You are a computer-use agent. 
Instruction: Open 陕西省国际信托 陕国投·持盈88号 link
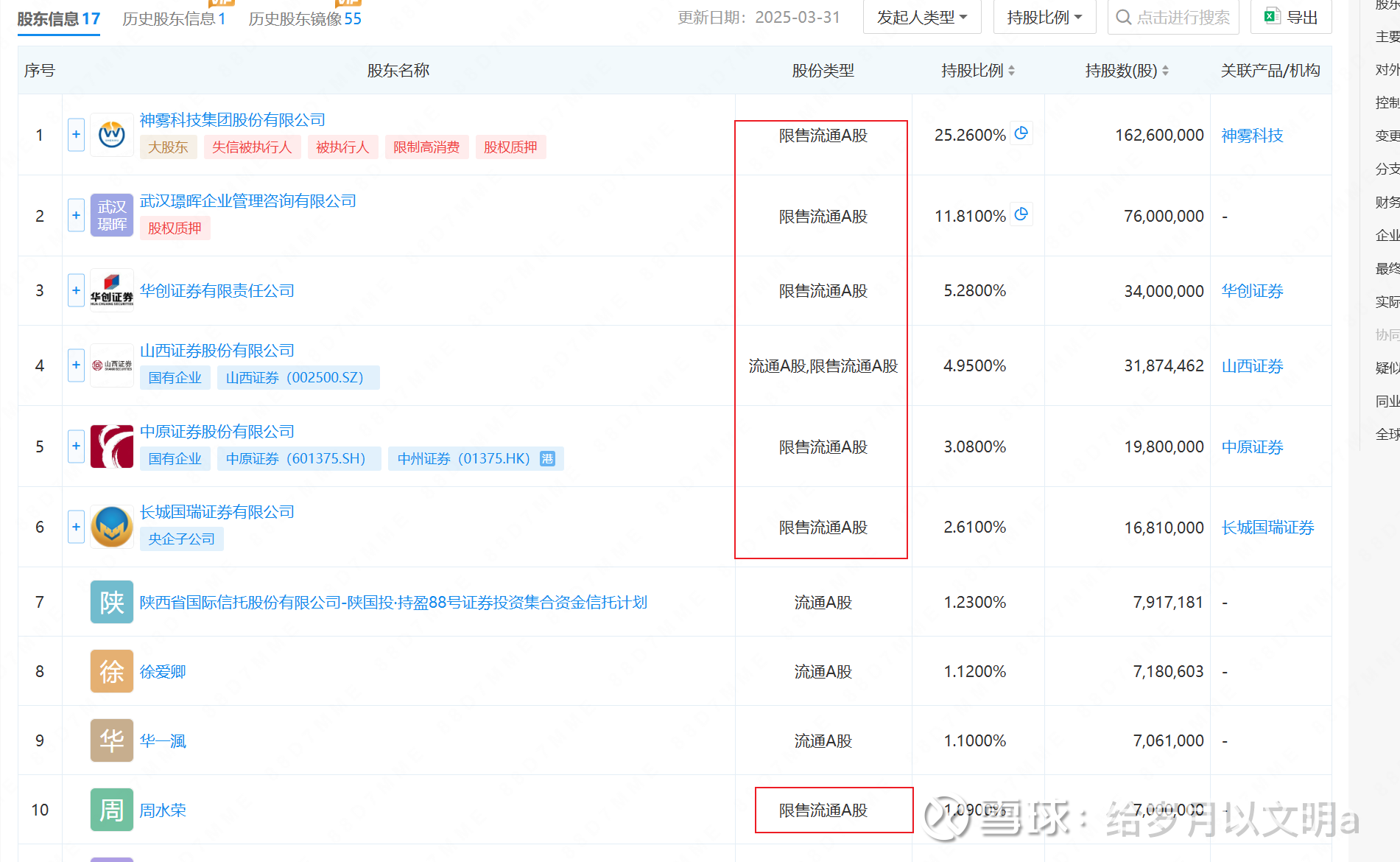point(393,603)
